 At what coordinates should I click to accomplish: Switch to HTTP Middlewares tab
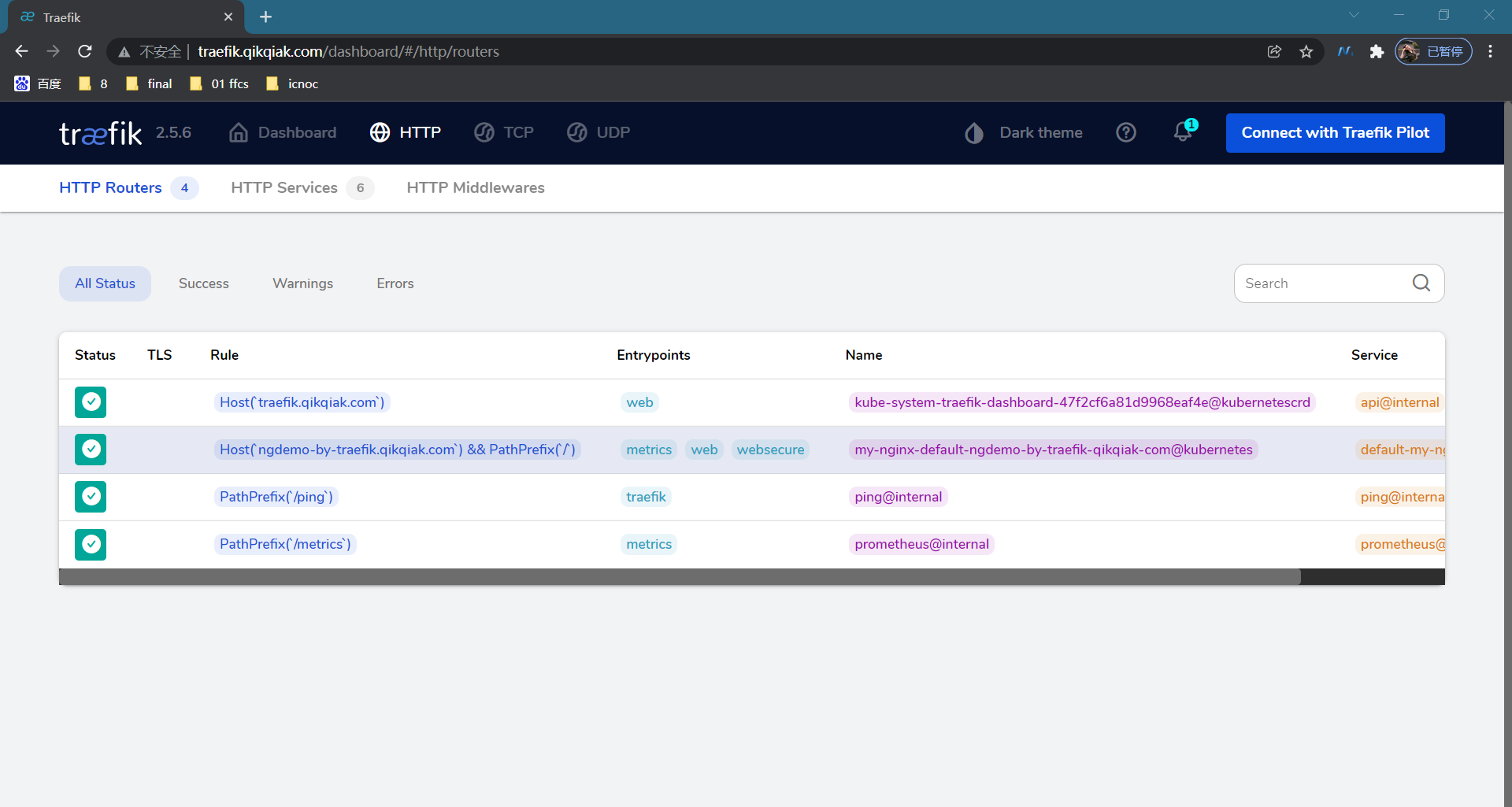pyautogui.click(x=476, y=187)
